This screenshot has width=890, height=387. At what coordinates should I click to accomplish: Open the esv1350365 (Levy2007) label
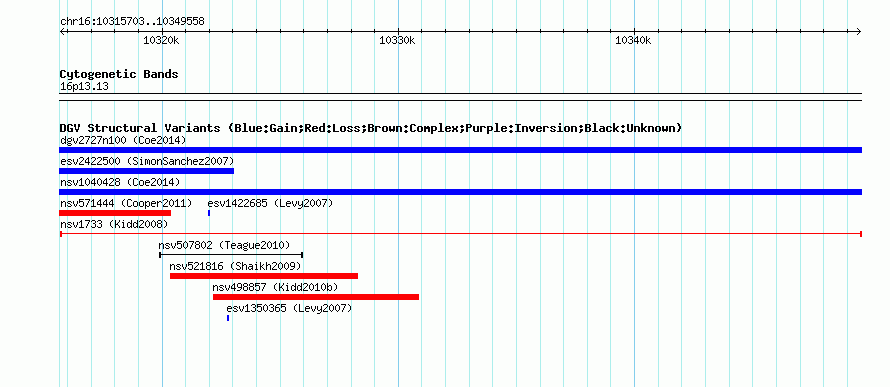pyautogui.click(x=289, y=308)
